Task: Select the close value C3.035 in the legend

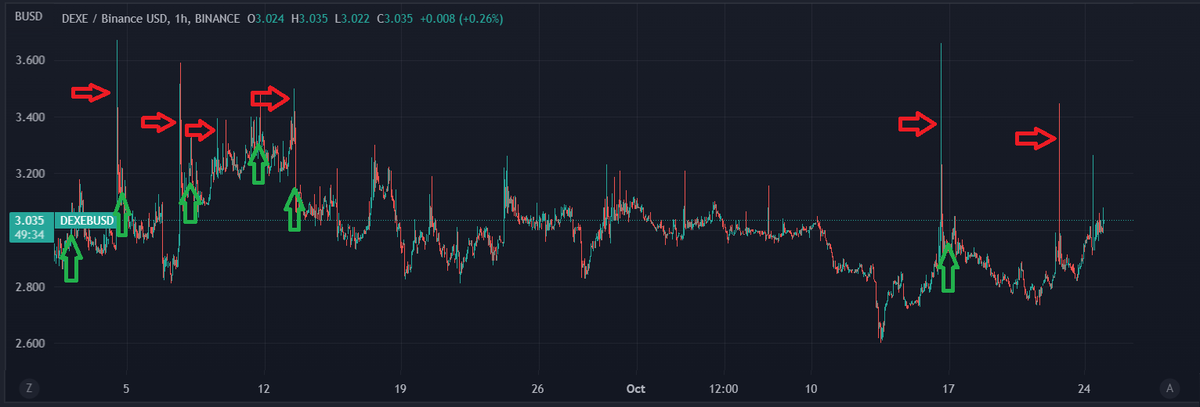Action: [x=394, y=19]
